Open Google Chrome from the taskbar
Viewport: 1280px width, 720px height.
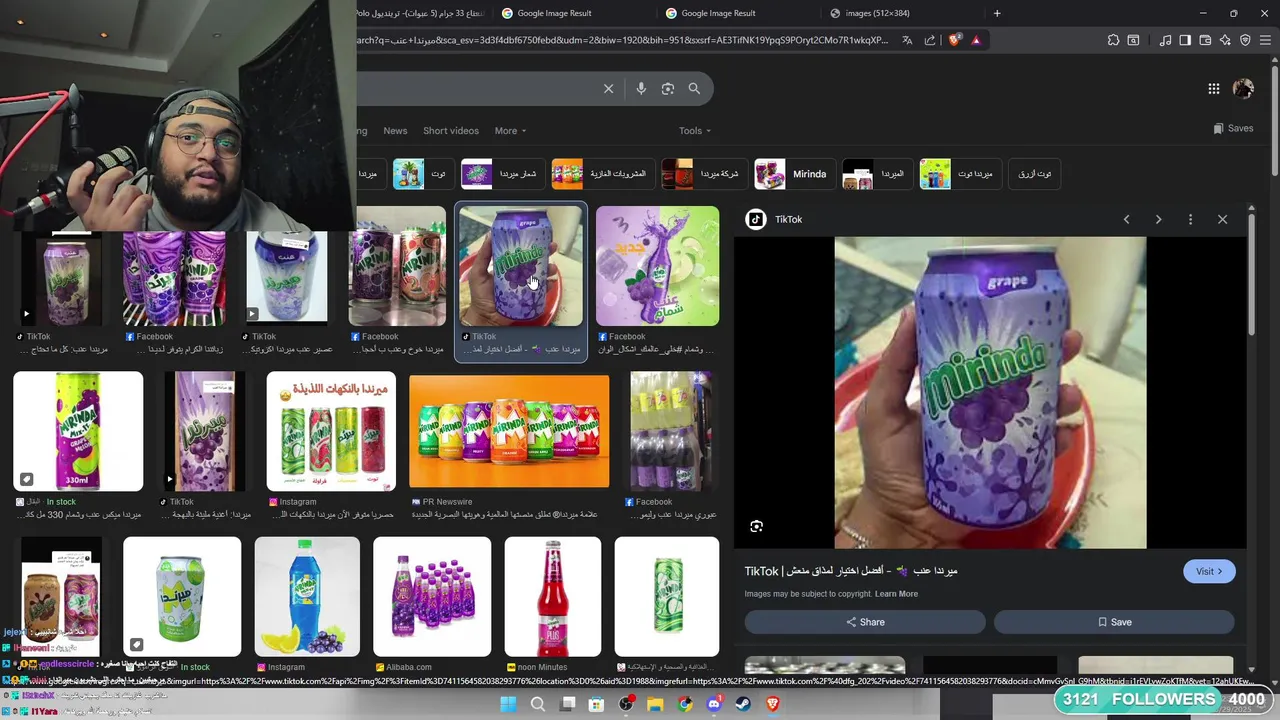pyautogui.click(x=684, y=704)
